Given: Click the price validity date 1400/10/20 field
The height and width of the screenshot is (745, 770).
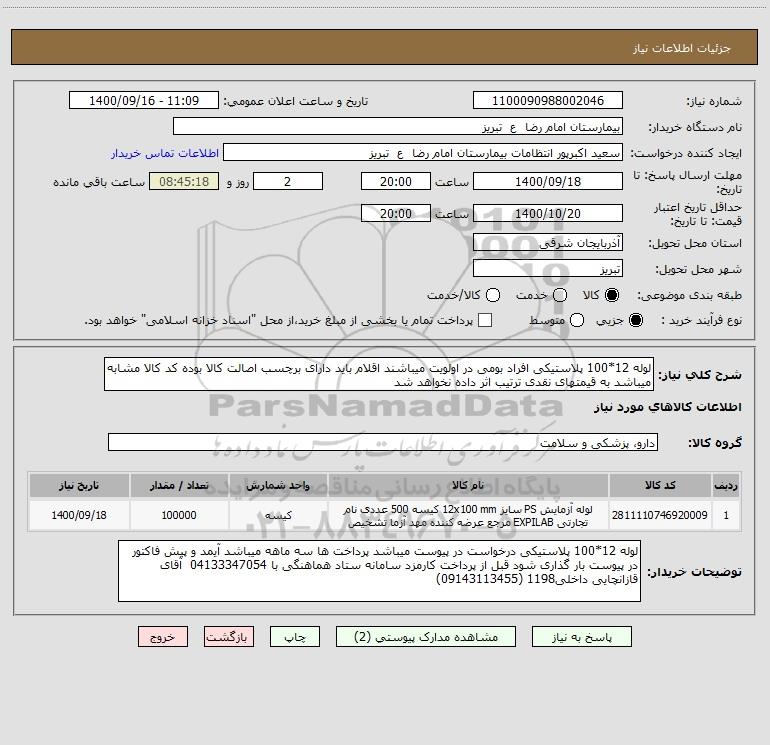Looking at the screenshot, I should tap(548, 214).
